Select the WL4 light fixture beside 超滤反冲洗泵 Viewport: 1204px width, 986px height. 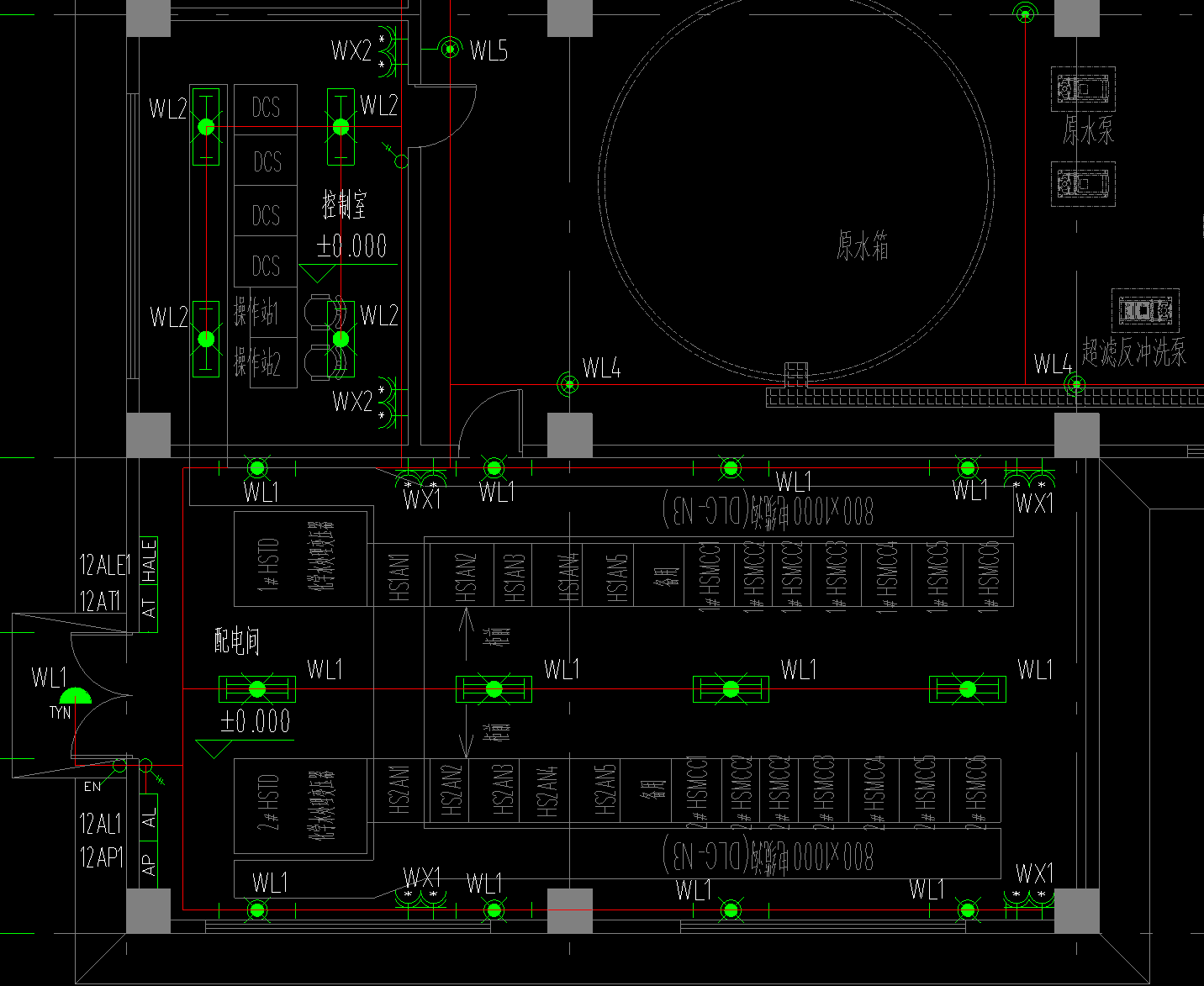point(1075,385)
